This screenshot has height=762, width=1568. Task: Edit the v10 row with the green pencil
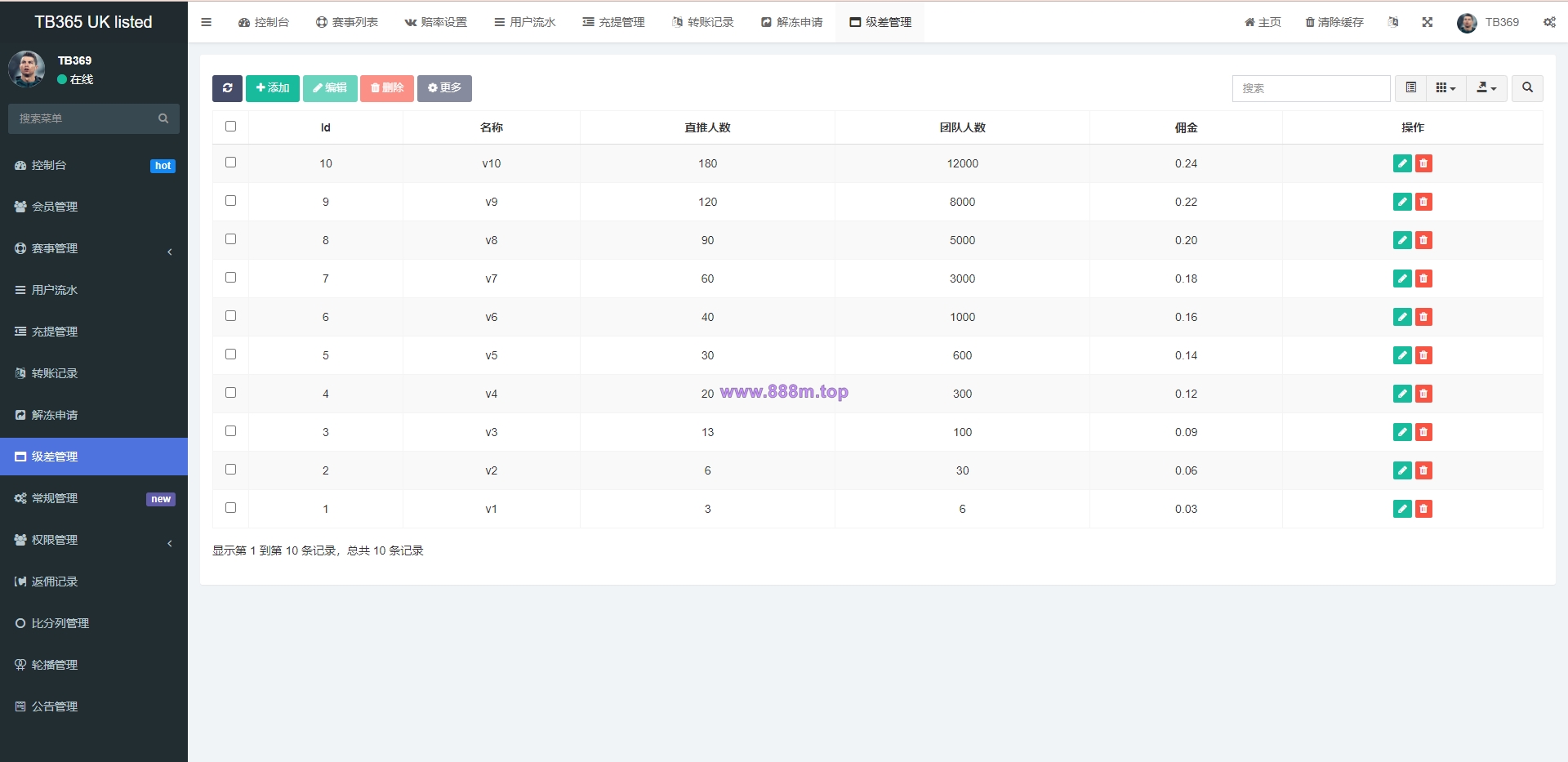pyautogui.click(x=1402, y=163)
